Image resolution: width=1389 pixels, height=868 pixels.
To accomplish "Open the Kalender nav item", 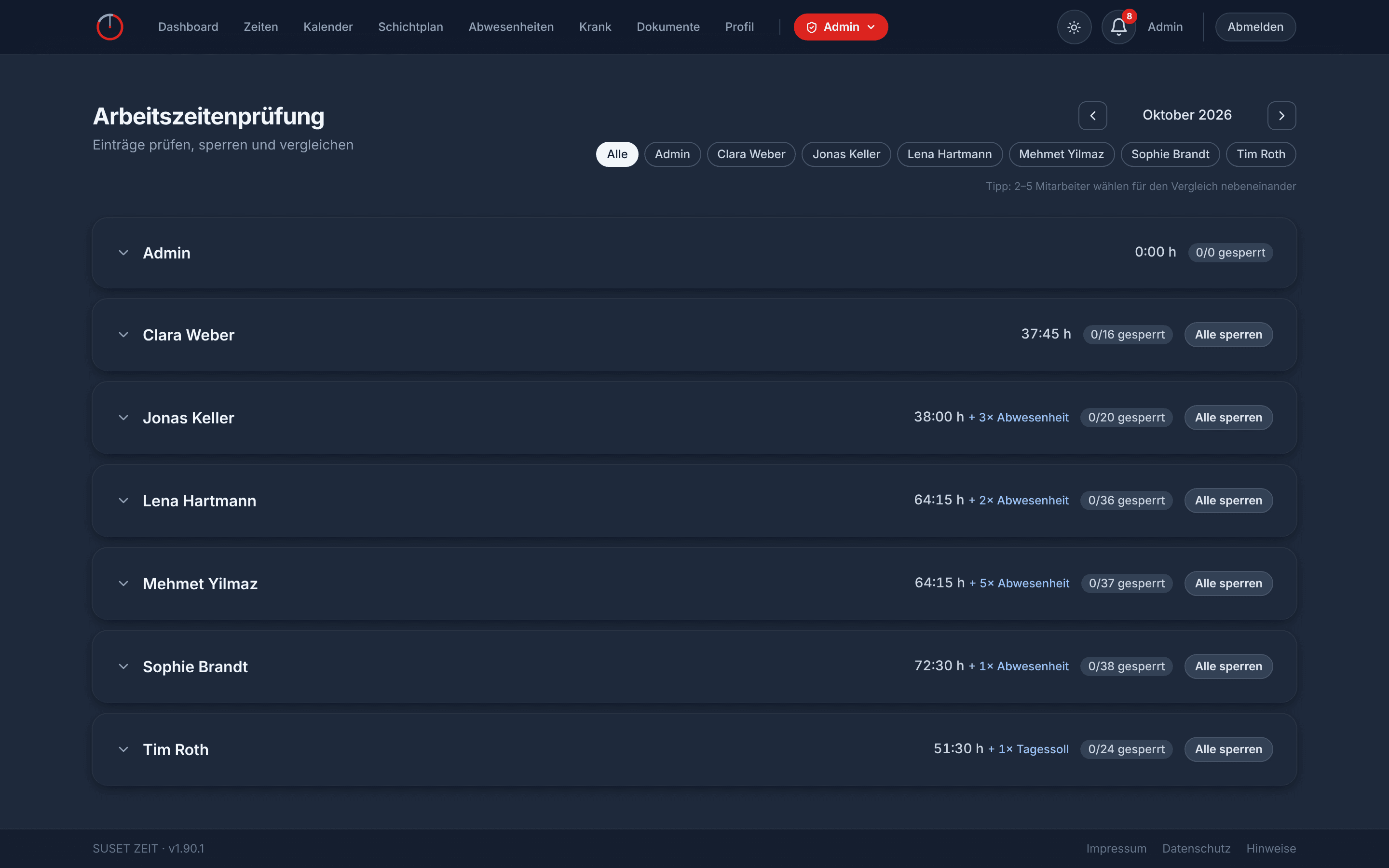I will [328, 27].
